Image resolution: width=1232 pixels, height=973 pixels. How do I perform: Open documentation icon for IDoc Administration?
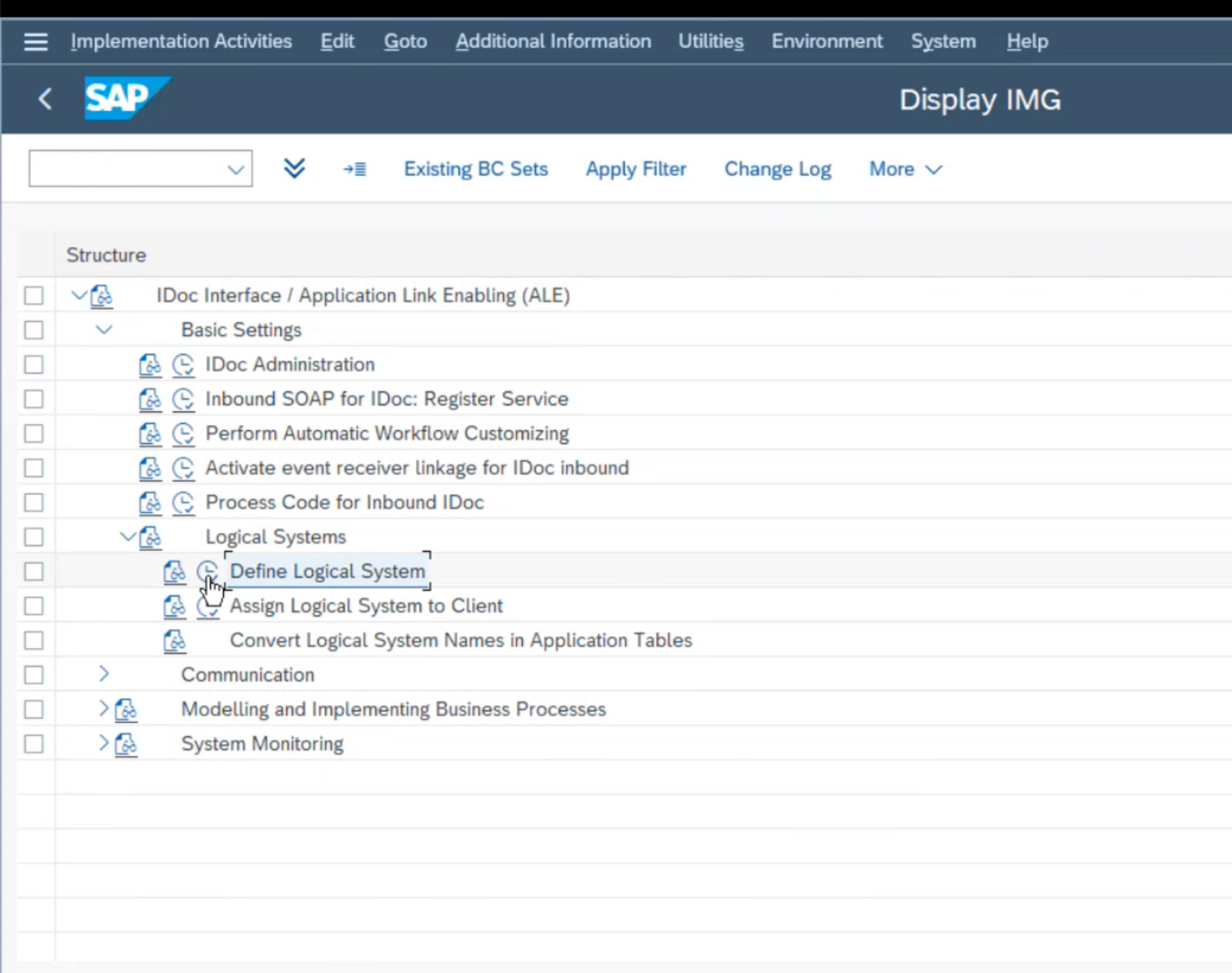point(150,365)
